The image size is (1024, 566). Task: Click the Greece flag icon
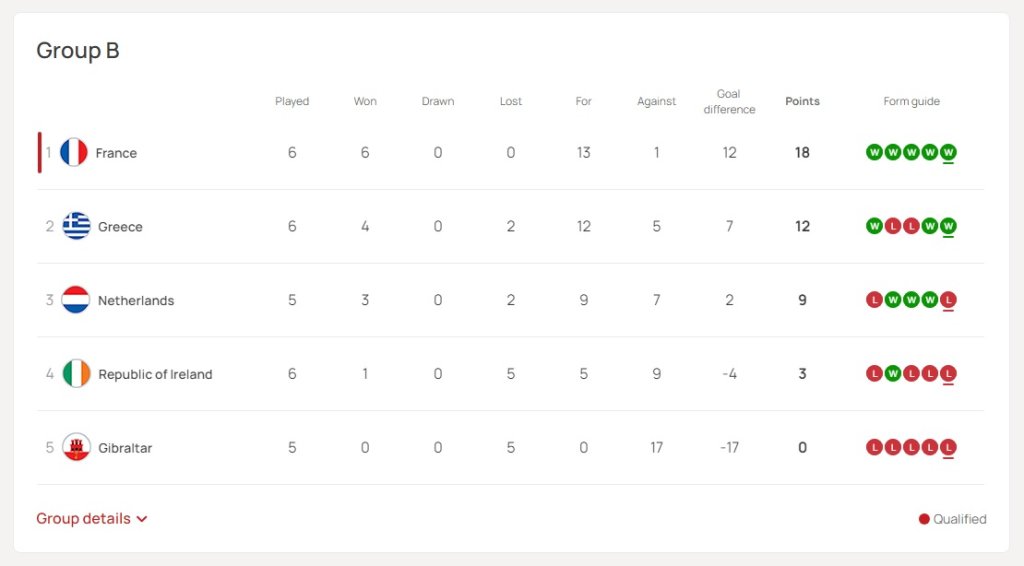pyautogui.click(x=76, y=226)
